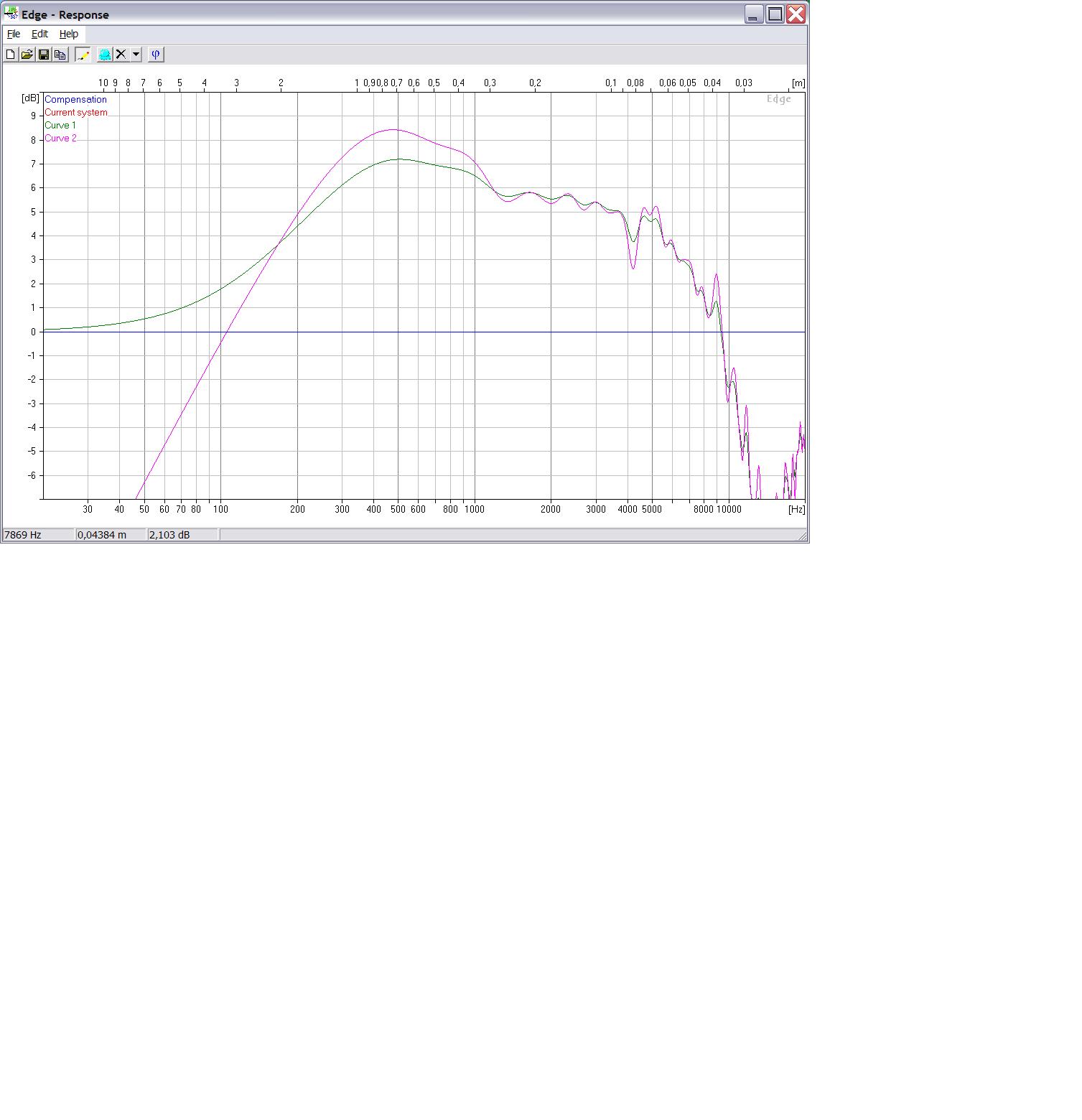Image resolution: width=1082 pixels, height=1120 pixels.
Task: Show phase with the φ button
Action: tap(156, 55)
